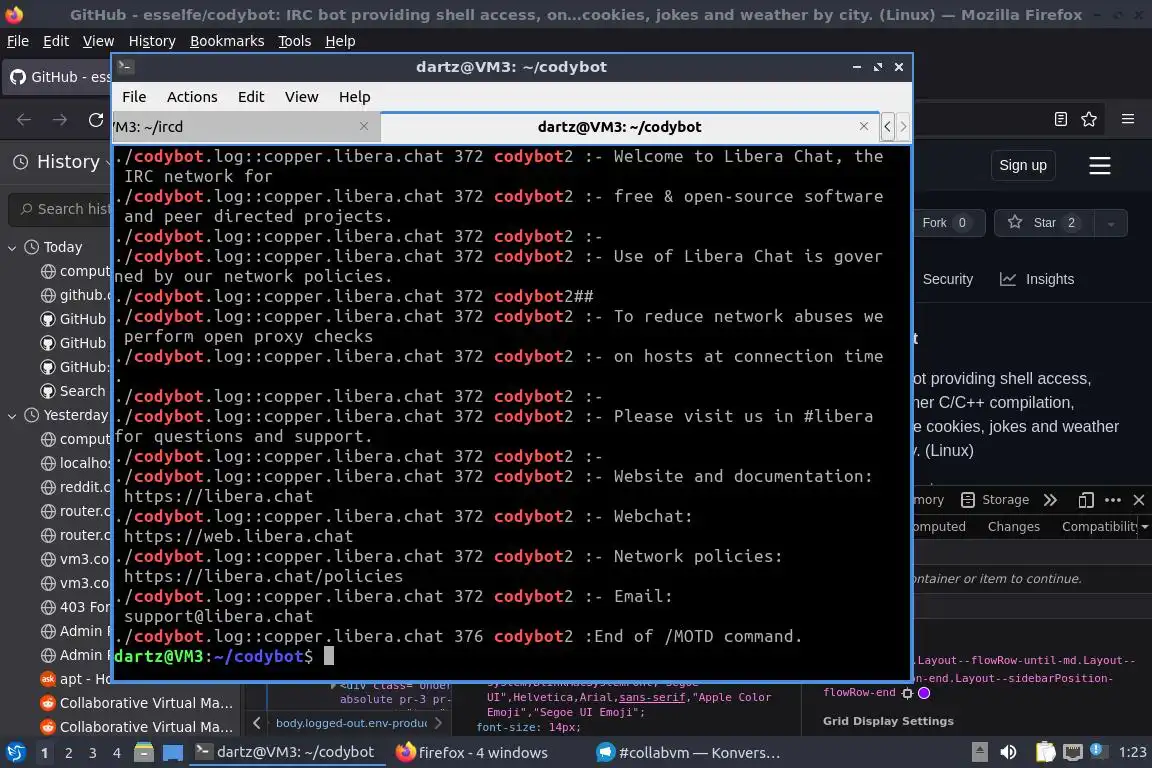Bookmark this page with star icon
This screenshot has width=1152, height=768.
click(1089, 119)
